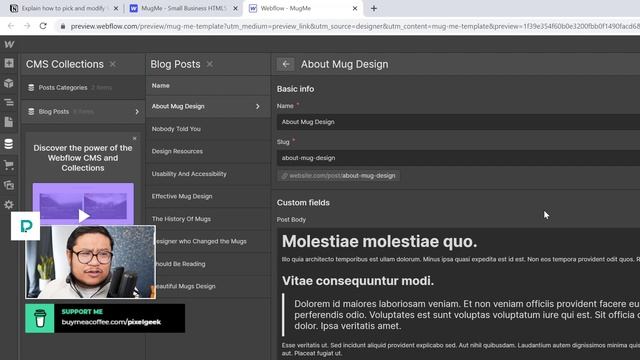Close the Blog Posts panel

click(210, 64)
